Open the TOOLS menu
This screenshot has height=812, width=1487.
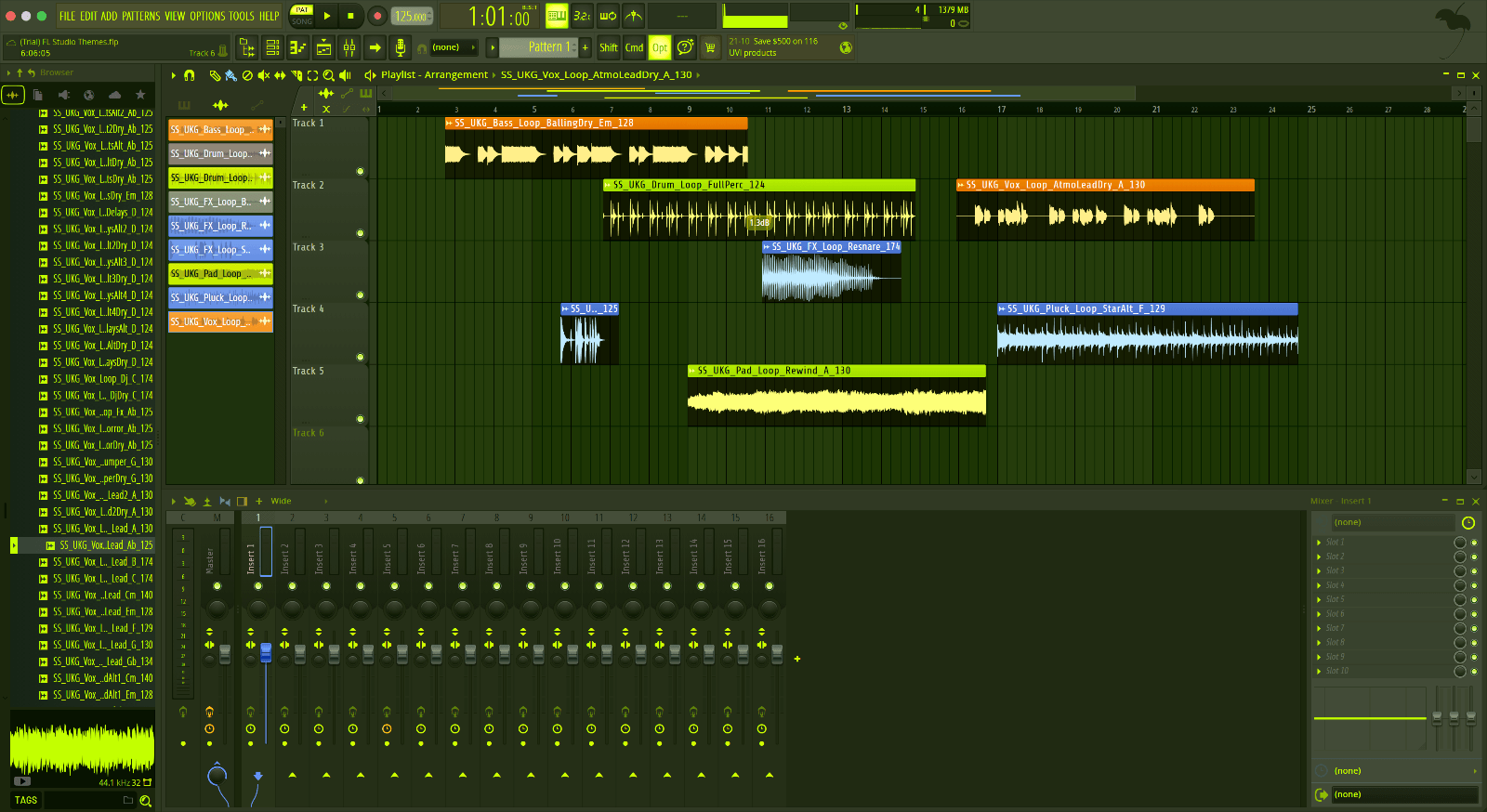(242, 16)
